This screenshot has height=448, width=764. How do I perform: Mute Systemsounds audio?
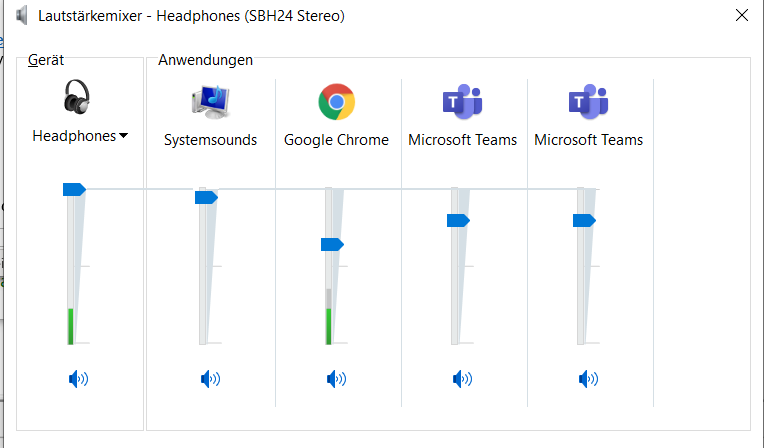[210, 379]
